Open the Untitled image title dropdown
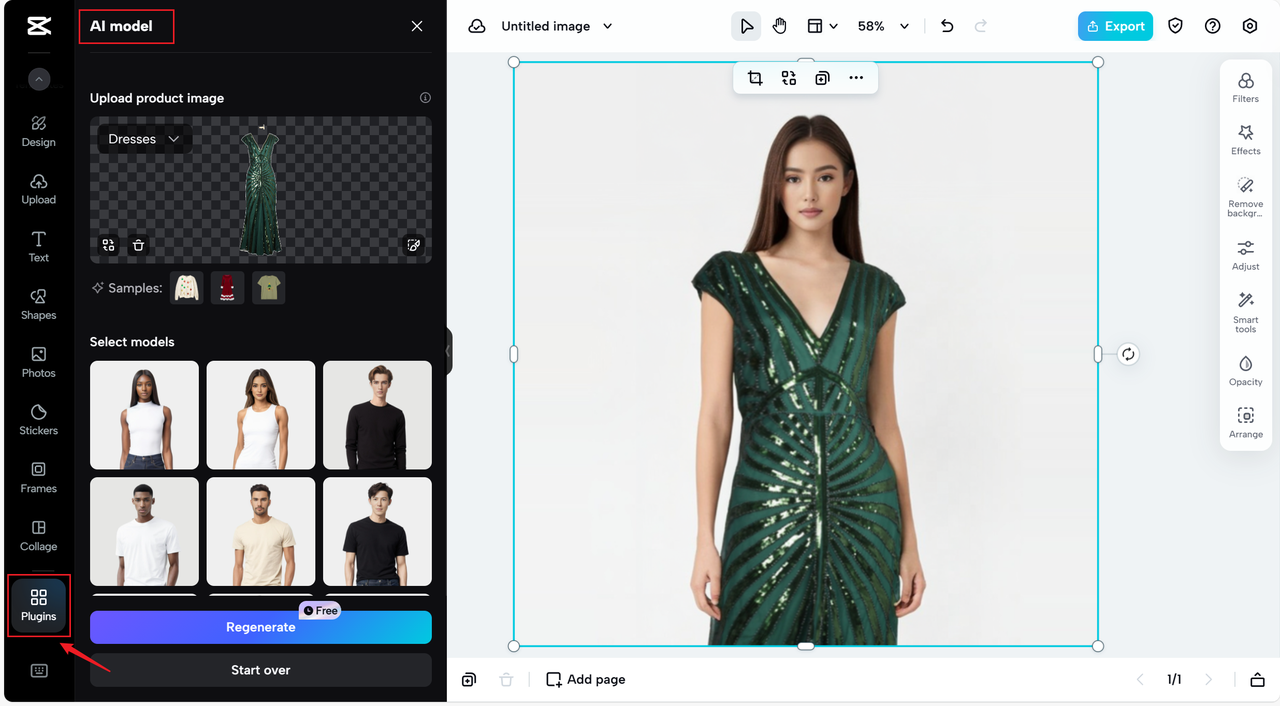1280x706 pixels. (x=557, y=26)
